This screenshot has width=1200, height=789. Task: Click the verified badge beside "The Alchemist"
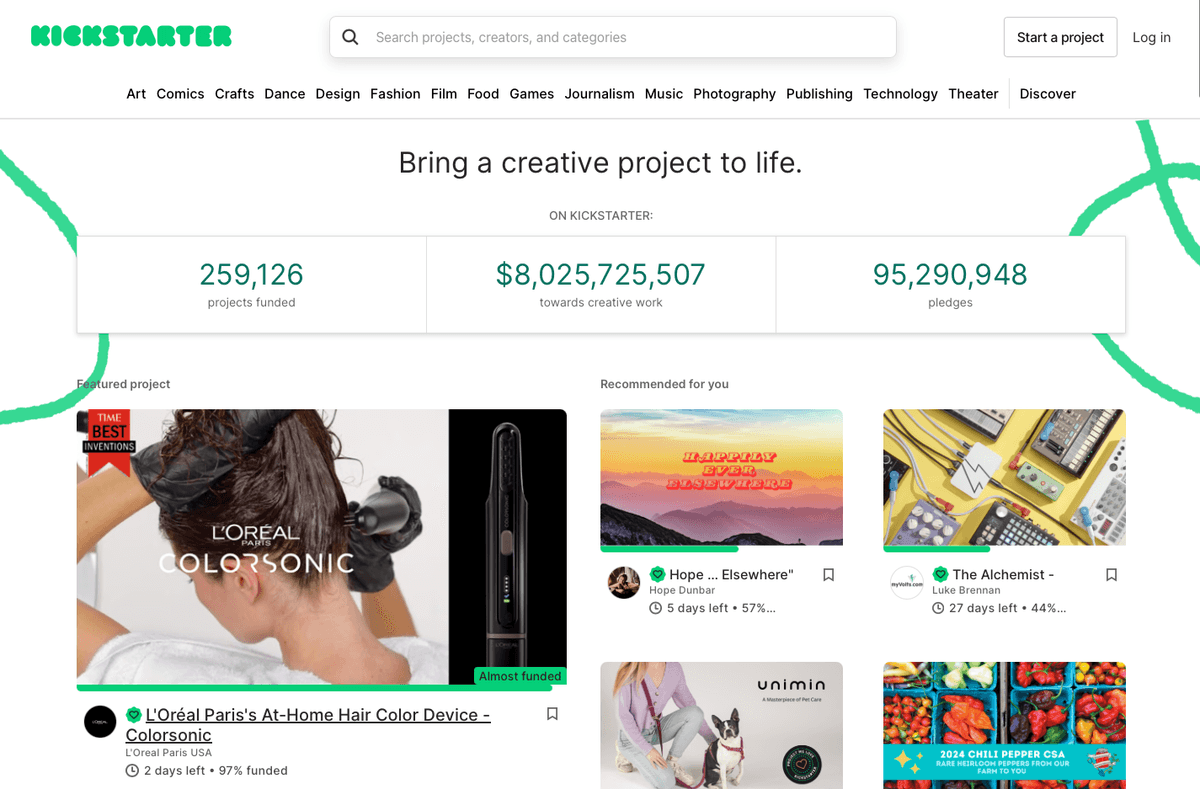[x=940, y=574]
